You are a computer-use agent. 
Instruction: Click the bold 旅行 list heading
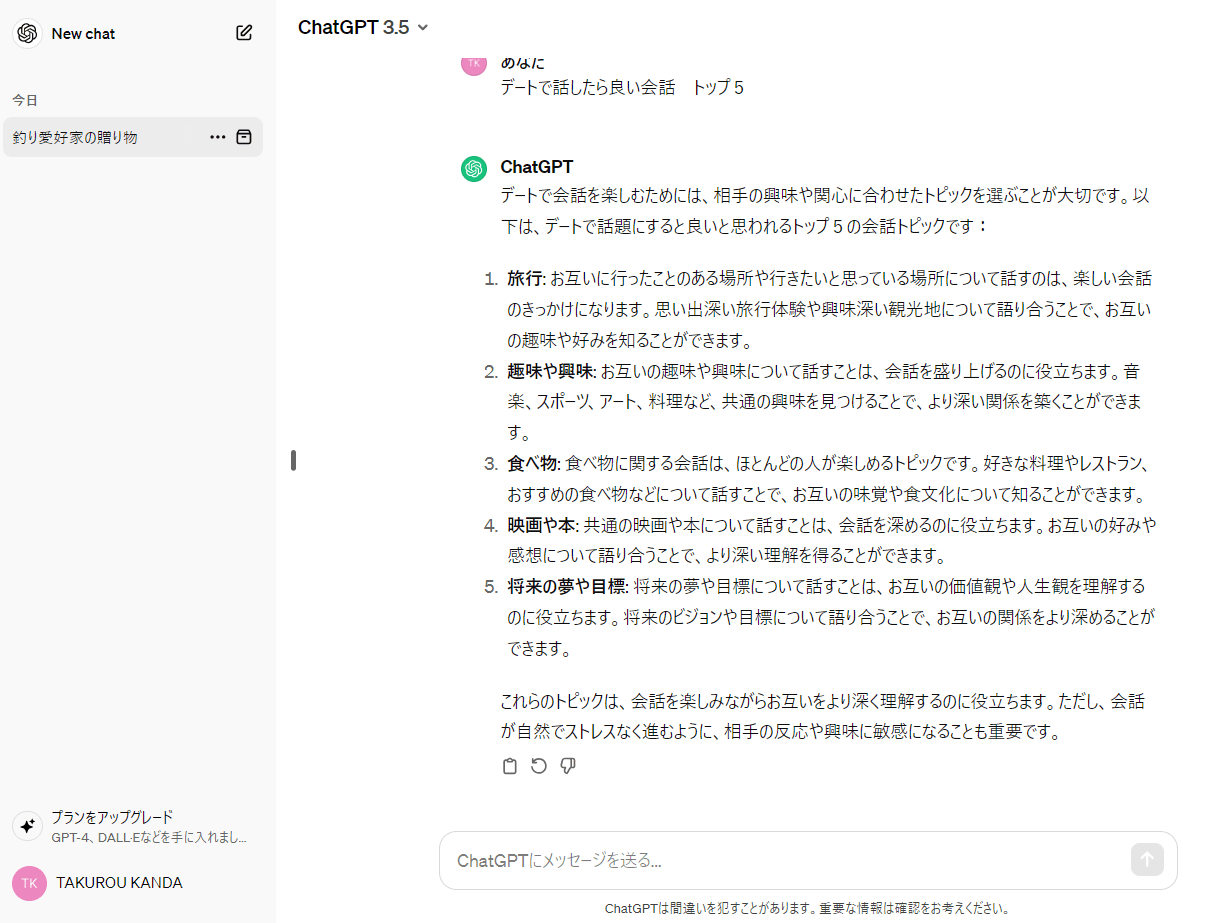(525, 278)
